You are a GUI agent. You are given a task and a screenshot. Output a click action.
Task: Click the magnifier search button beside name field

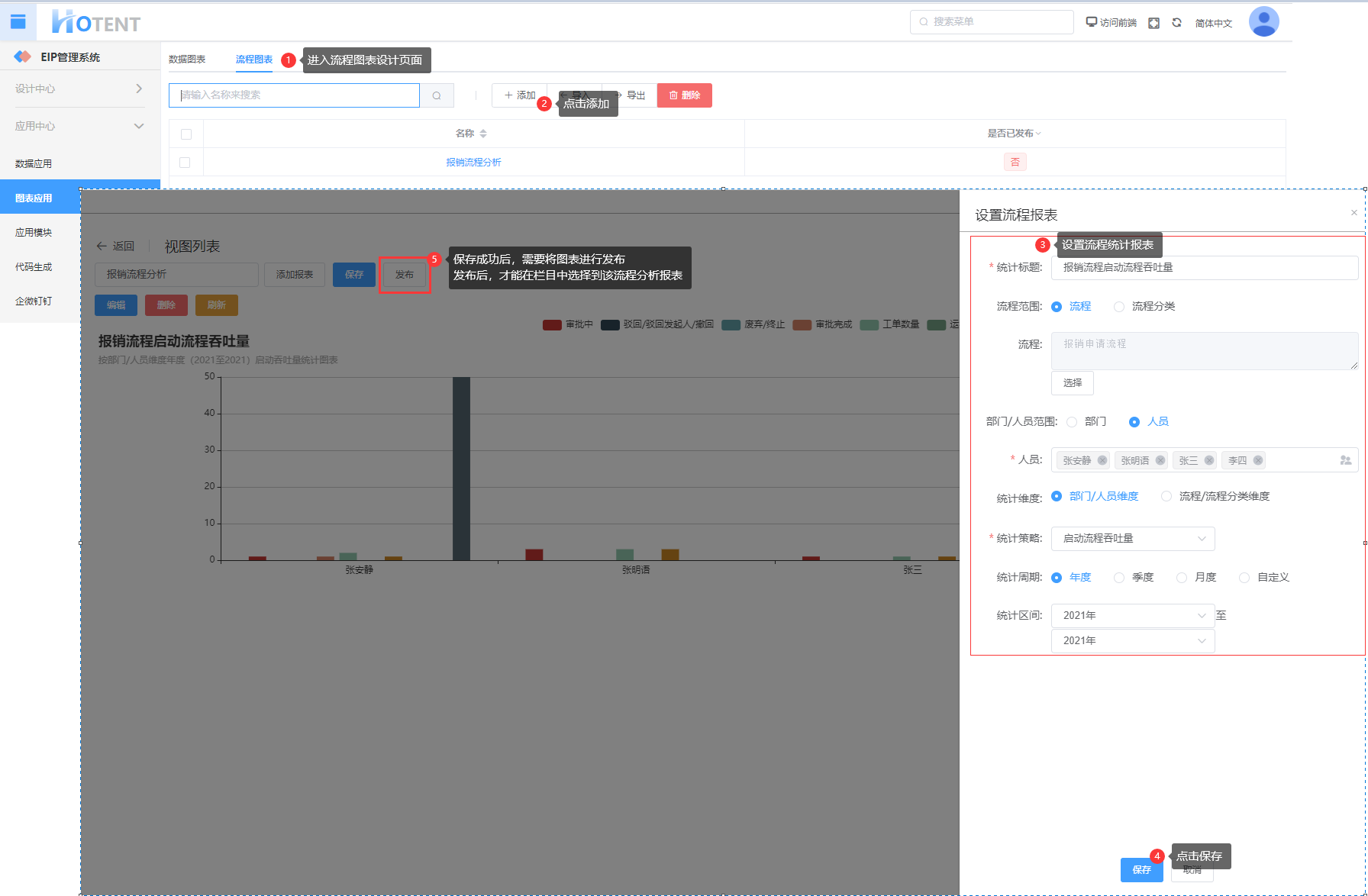point(437,95)
